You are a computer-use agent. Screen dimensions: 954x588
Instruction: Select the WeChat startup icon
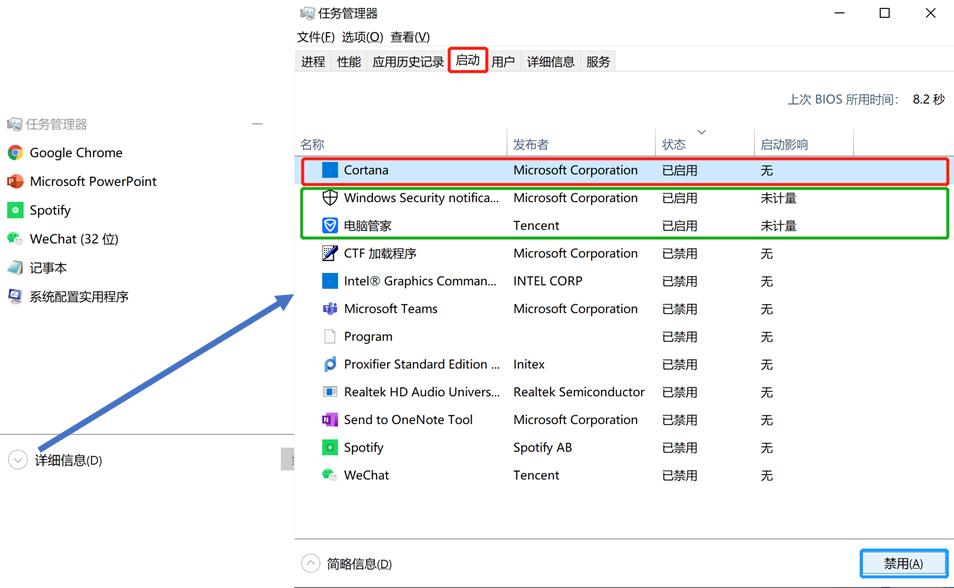330,475
